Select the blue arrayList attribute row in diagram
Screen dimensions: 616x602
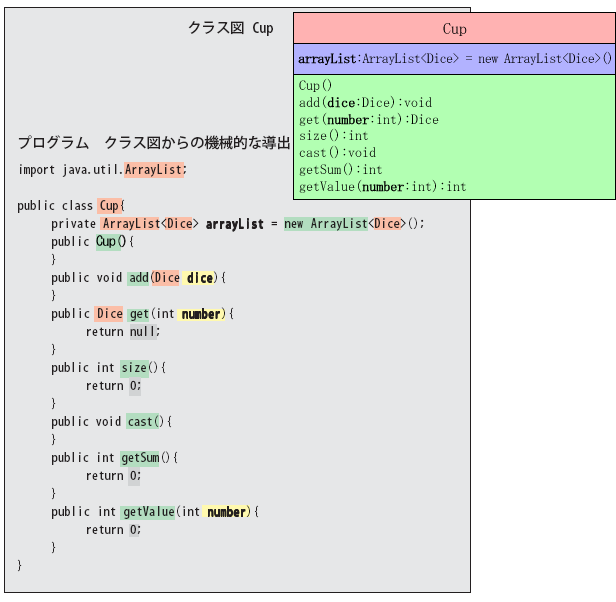point(454,60)
